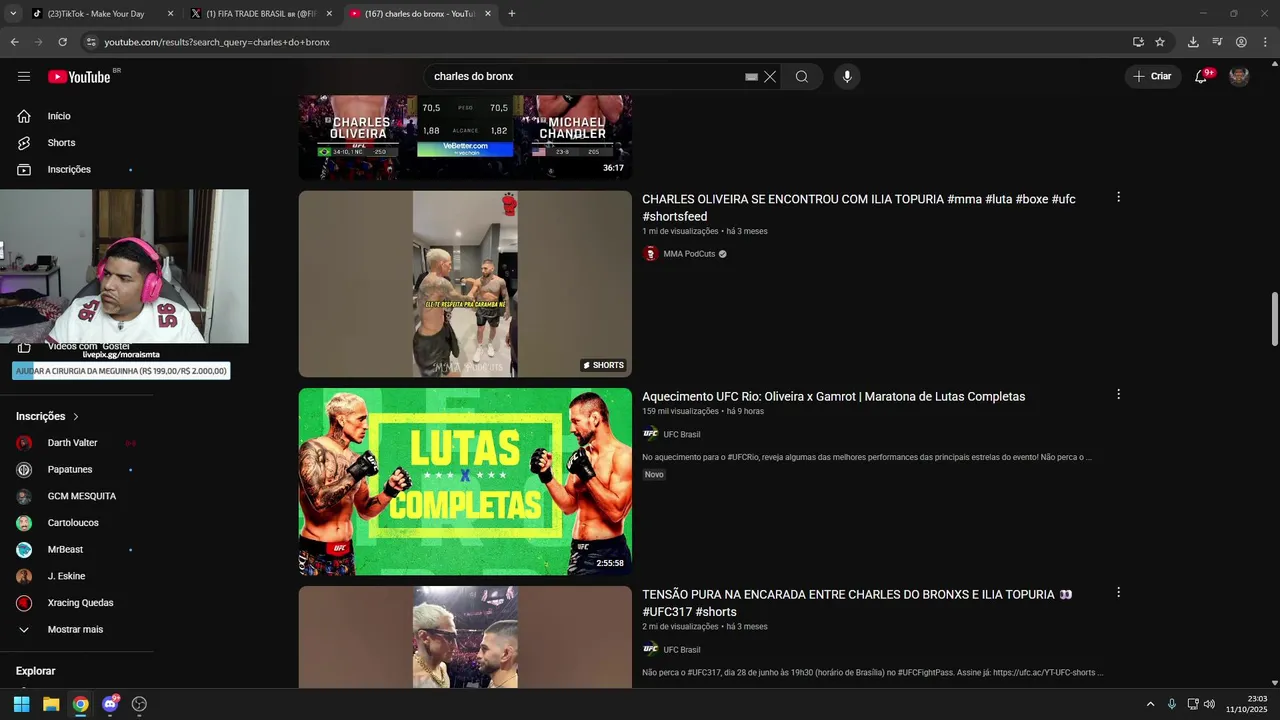The height and width of the screenshot is (720, 1280).
Task: Click MMA PodCuts channel avatar
Action: [651, 254]
